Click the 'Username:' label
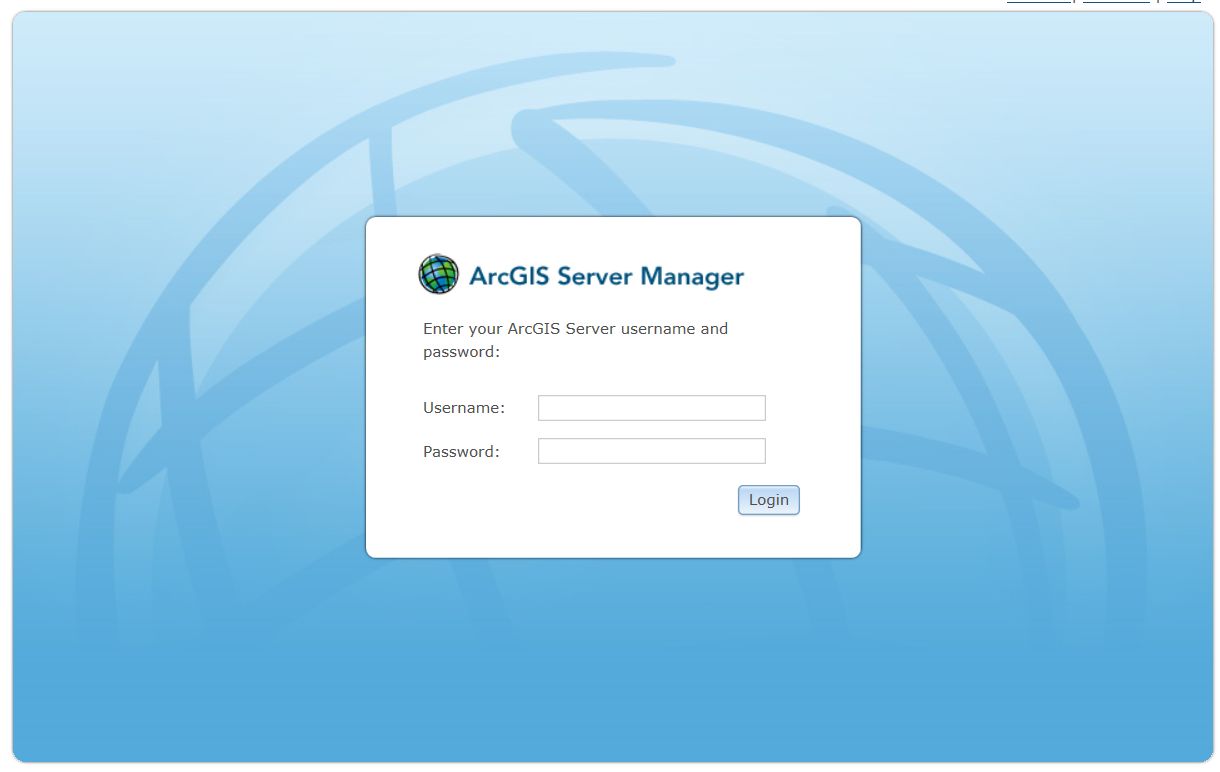The width and height of the screenshot is (1220, 772). pos(464,408)
